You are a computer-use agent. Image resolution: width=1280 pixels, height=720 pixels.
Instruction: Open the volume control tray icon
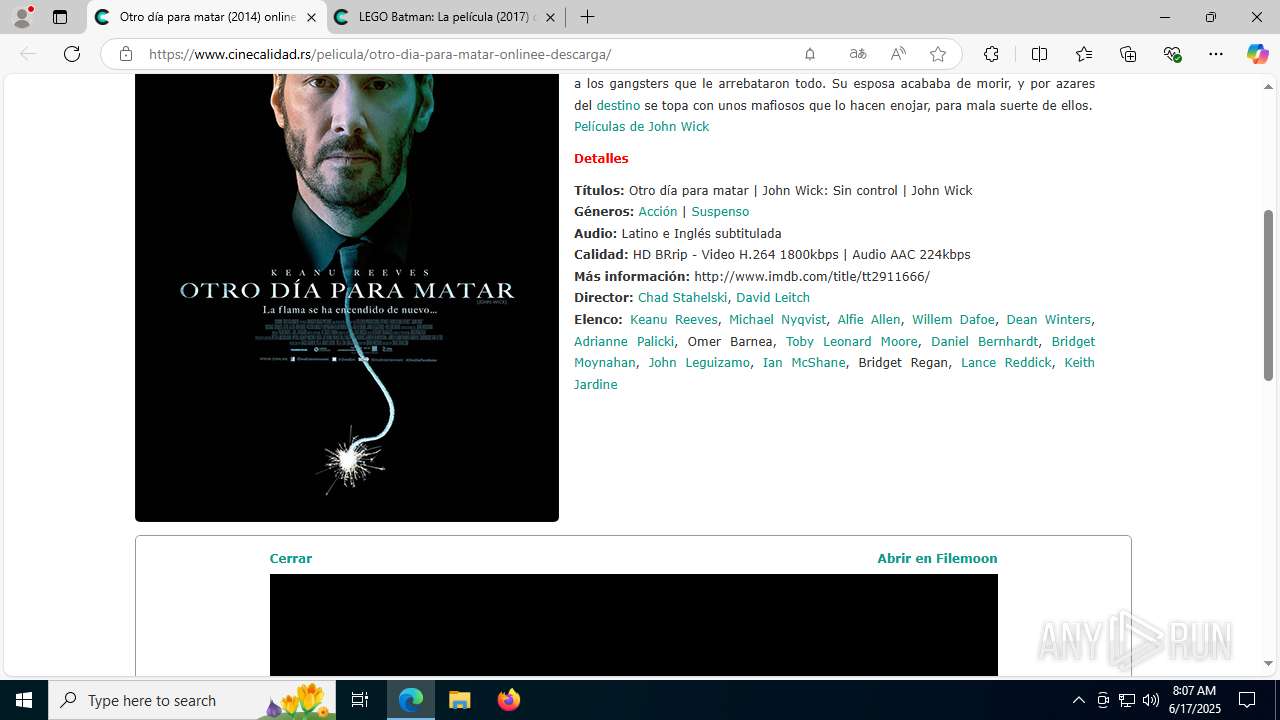tap(1151, 700)
